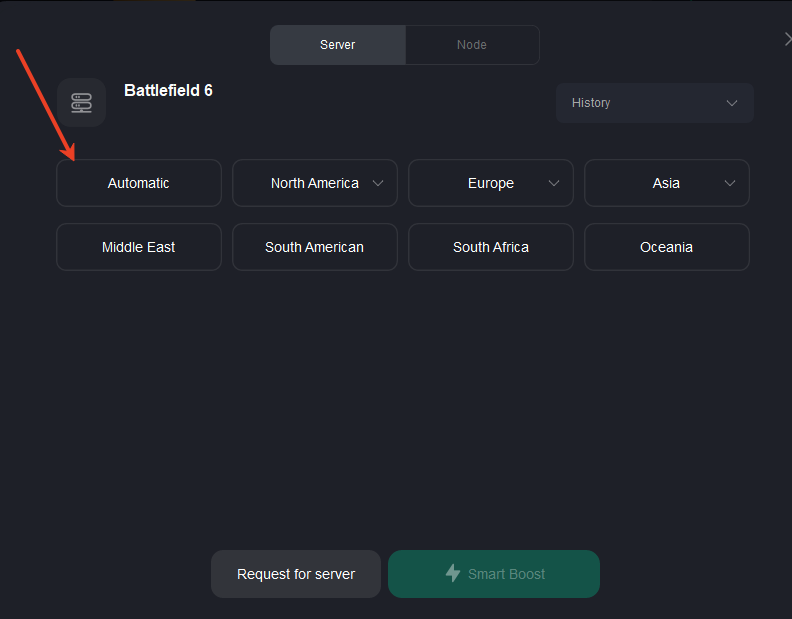Expand the Europe chevron arrow

tap(554, 183)
